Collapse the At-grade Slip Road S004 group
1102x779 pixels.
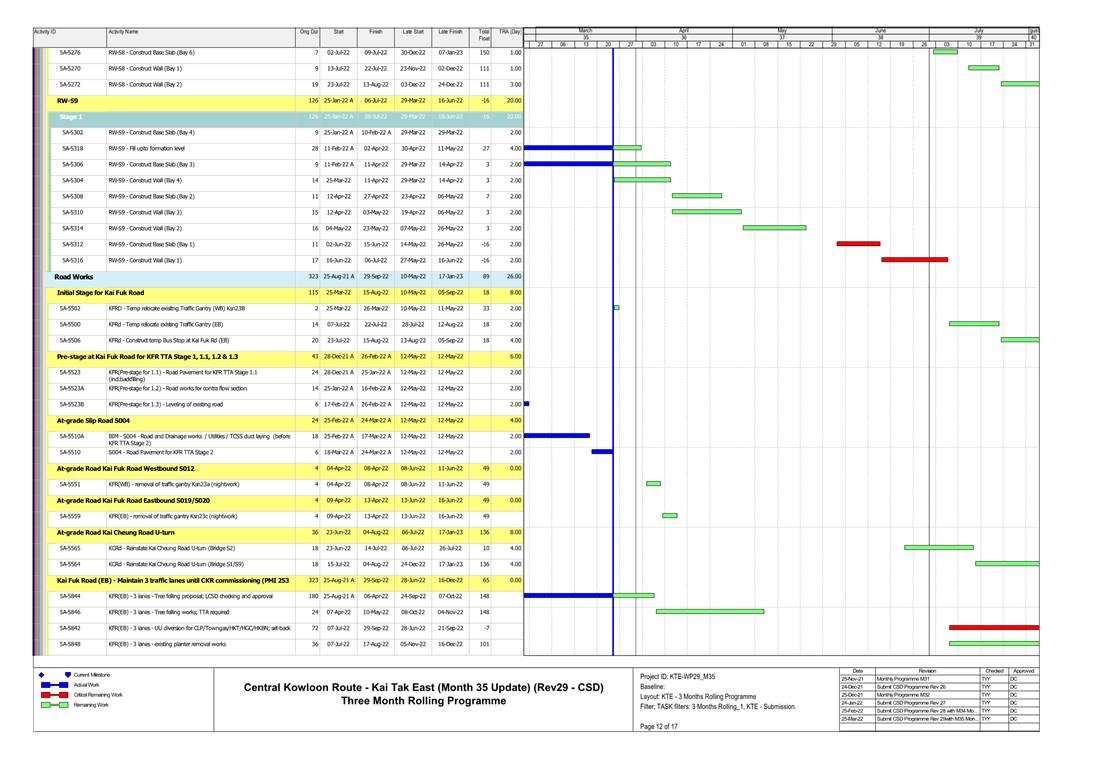96,420
